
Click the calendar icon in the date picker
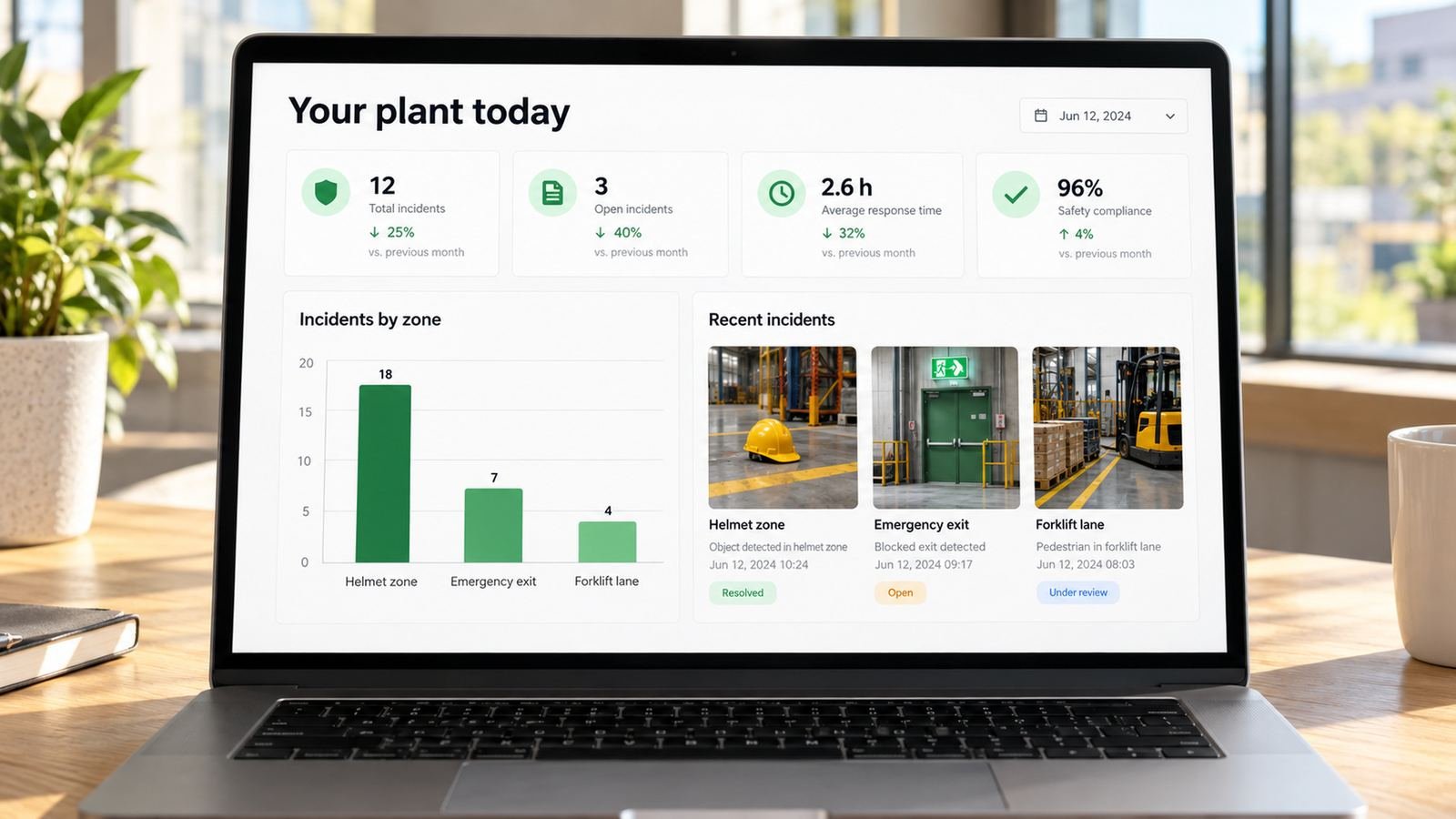tap(1041, 116)
